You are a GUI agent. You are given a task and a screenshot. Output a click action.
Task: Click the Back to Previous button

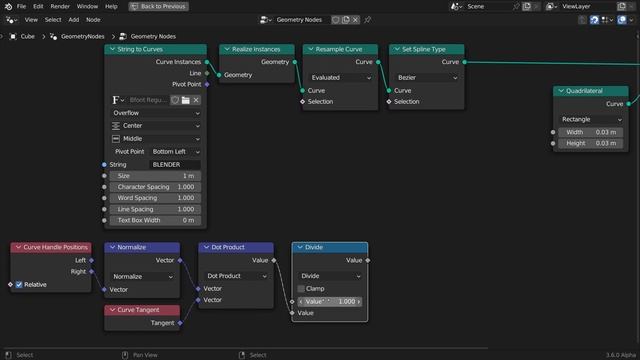[x=158, y=7]
